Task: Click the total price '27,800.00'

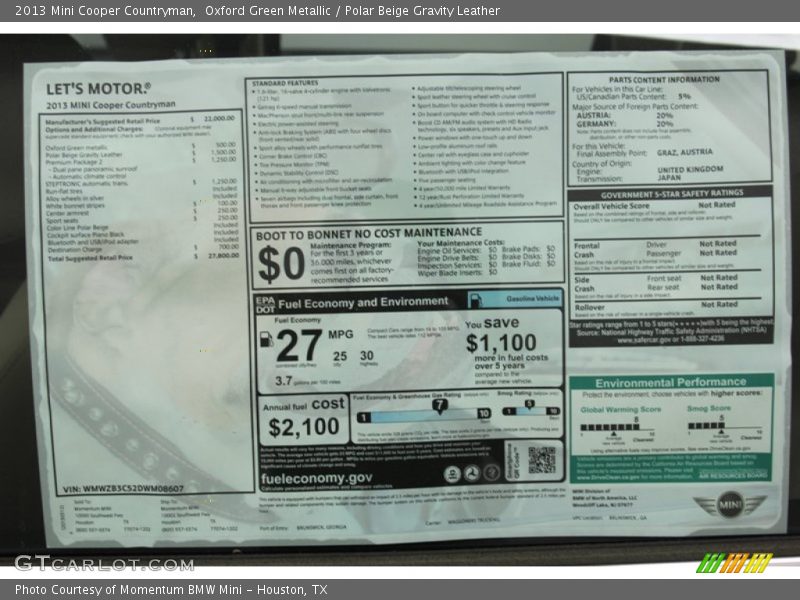Action: pyautogui.click(x=223, y=256)
